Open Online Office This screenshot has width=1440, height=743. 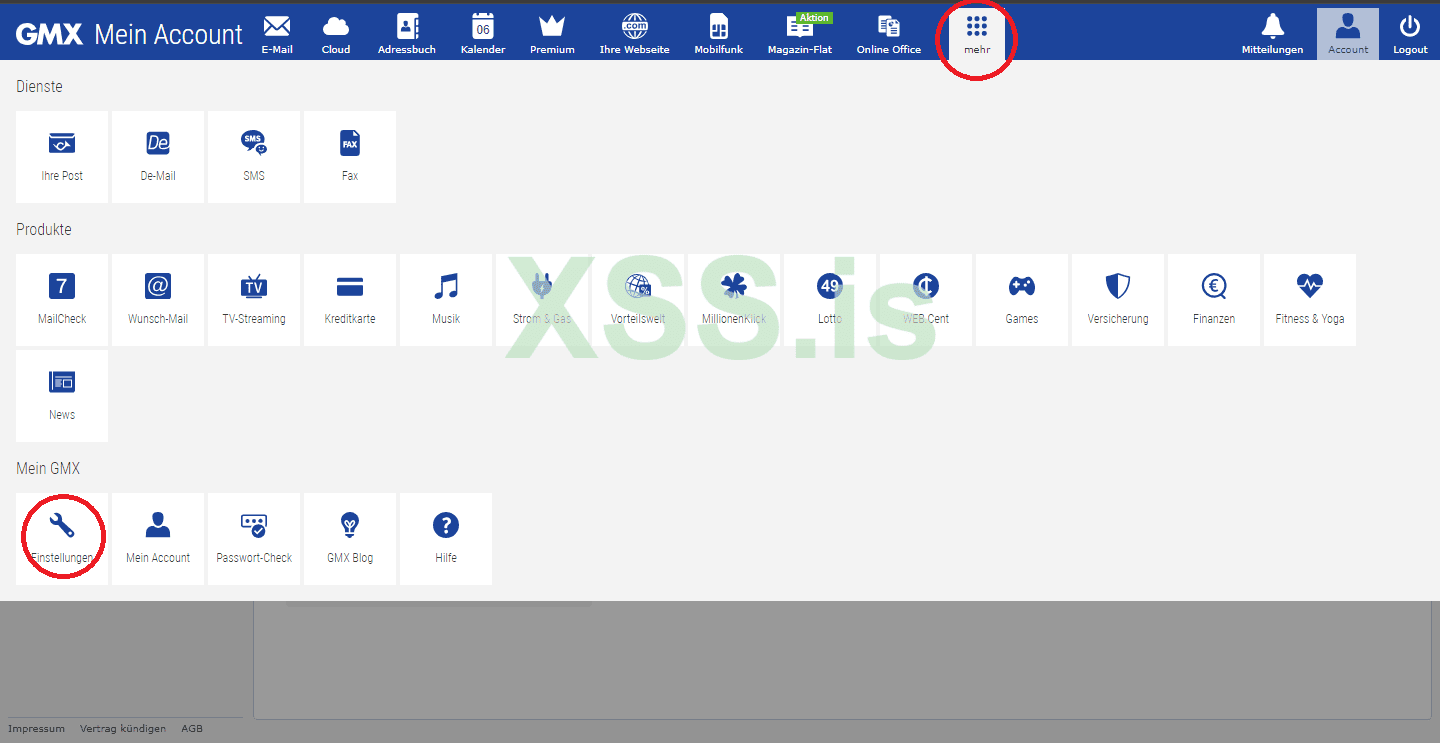(x=889, y=34)
